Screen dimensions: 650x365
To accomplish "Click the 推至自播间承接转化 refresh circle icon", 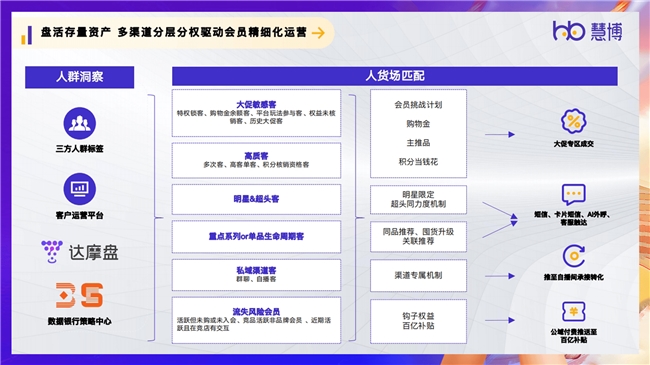I will (574, 256).
